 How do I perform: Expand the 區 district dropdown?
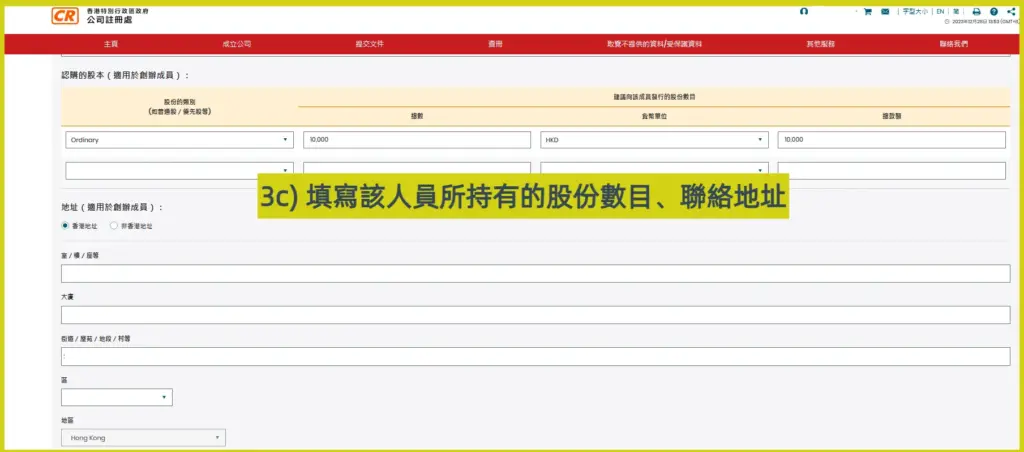116,398
